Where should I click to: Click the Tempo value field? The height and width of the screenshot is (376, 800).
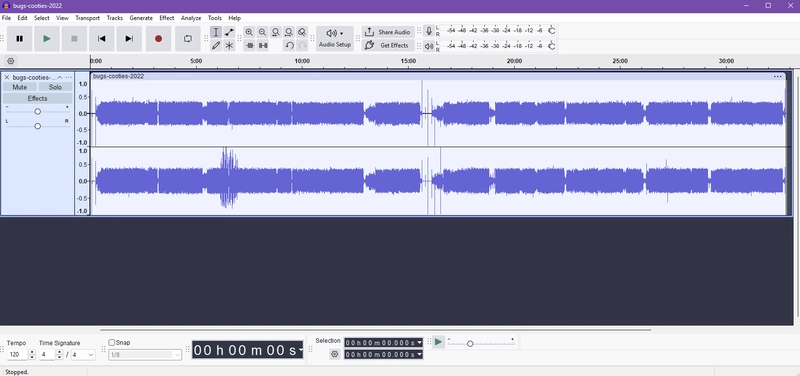(17, 354)
